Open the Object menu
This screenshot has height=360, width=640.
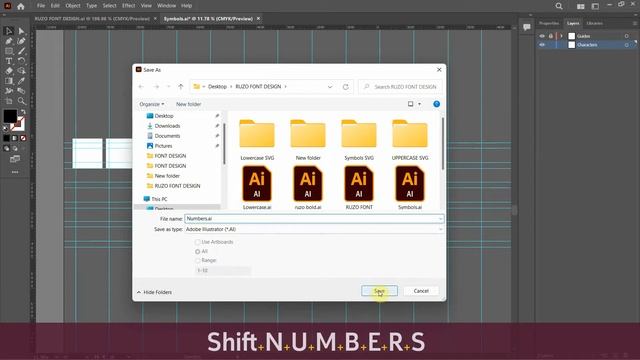point(73,6)
